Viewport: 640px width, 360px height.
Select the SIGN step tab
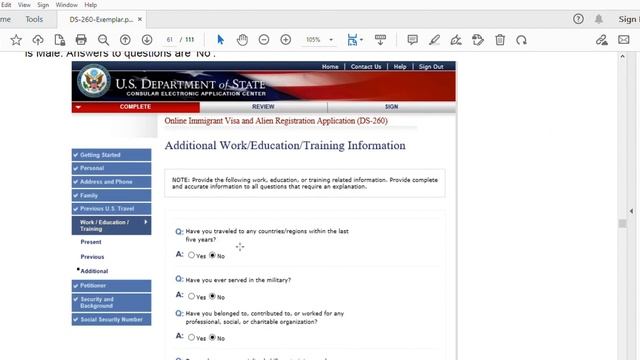tap(391, 107)
